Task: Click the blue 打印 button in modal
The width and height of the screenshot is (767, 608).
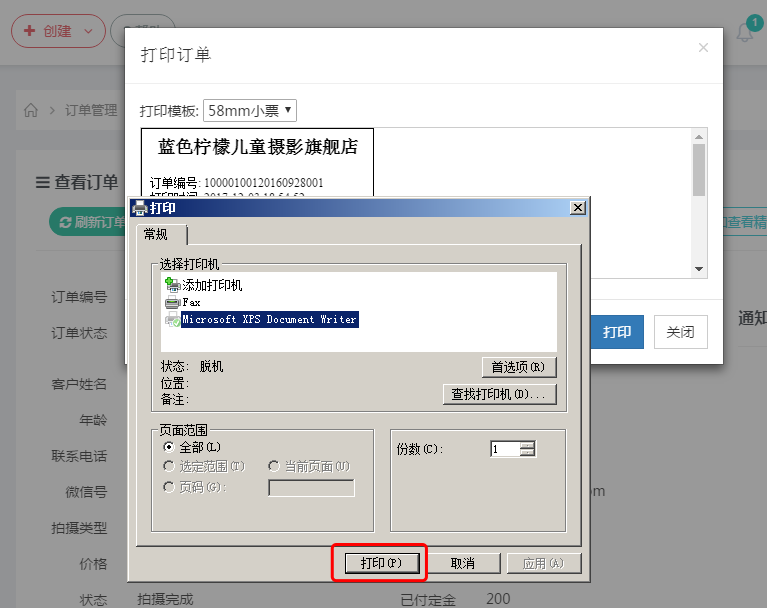Action: [617, 332]
